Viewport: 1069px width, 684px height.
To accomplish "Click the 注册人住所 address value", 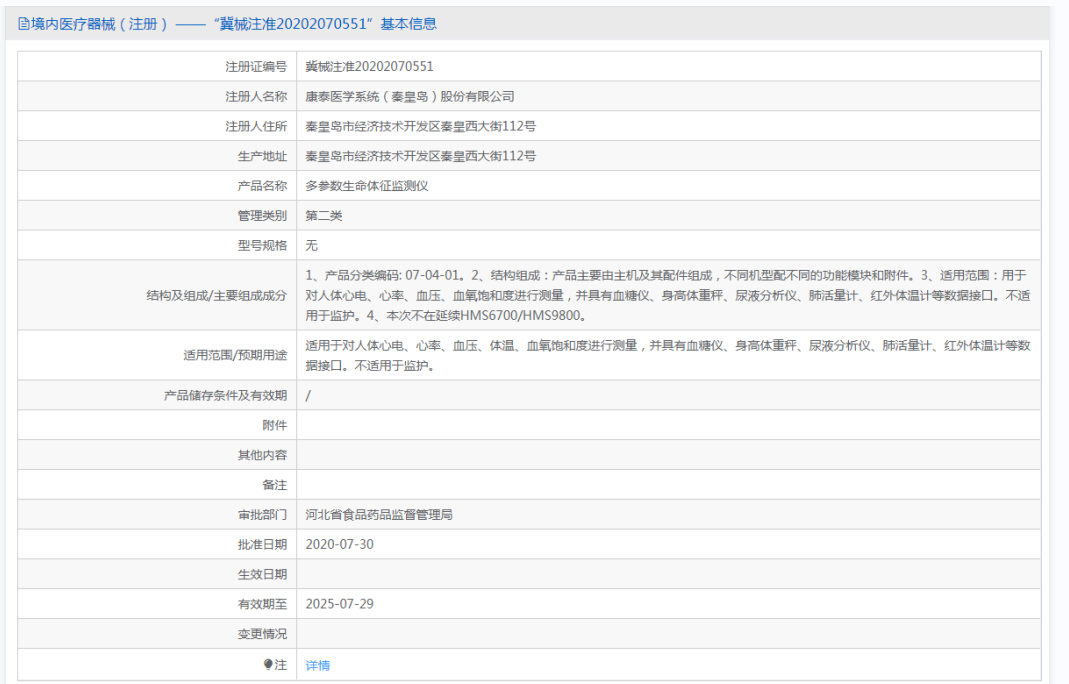I will (420, 126).
